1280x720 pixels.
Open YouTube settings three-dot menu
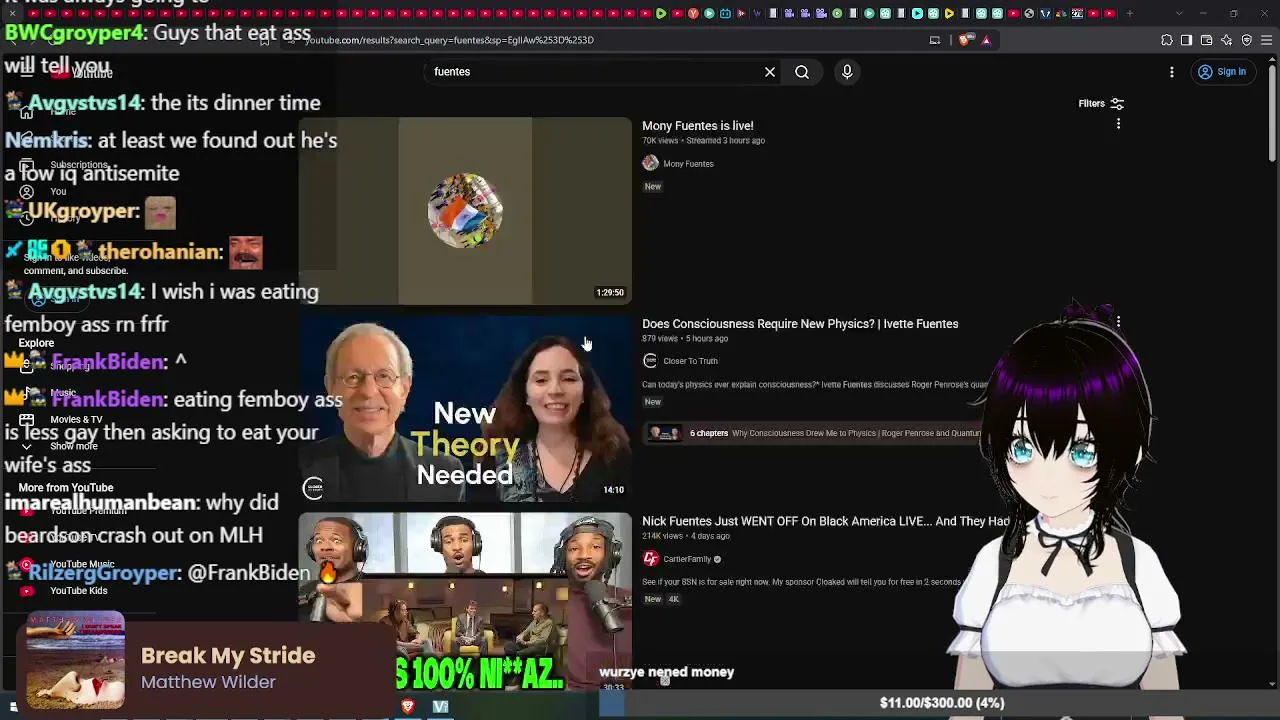[1172, 72]
